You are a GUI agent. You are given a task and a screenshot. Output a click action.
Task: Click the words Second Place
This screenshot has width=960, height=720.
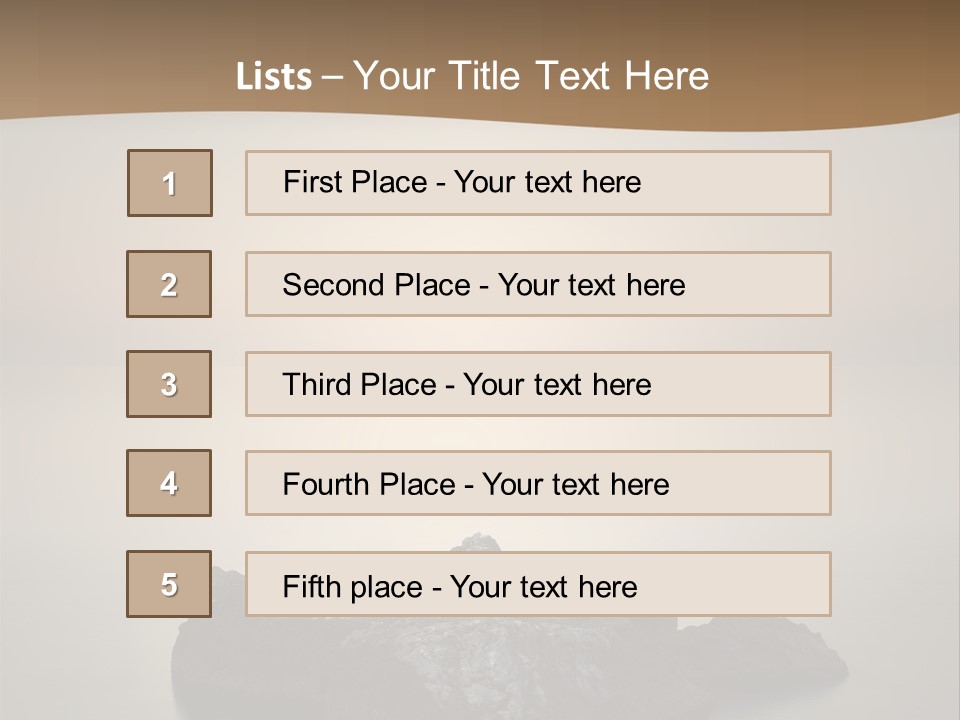point(376,285)
